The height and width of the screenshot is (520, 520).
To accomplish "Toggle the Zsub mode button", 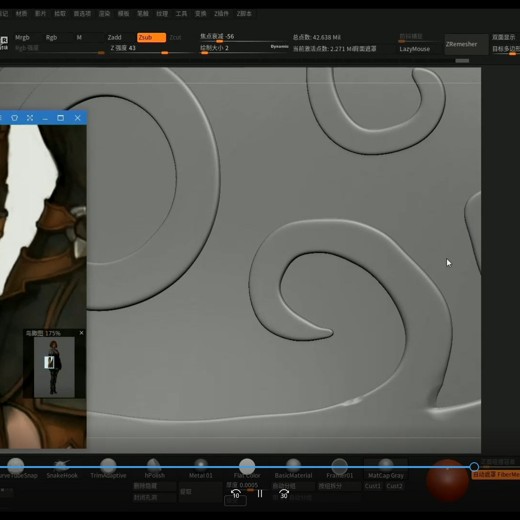I will pyautogui.click(x=151, y=37).
